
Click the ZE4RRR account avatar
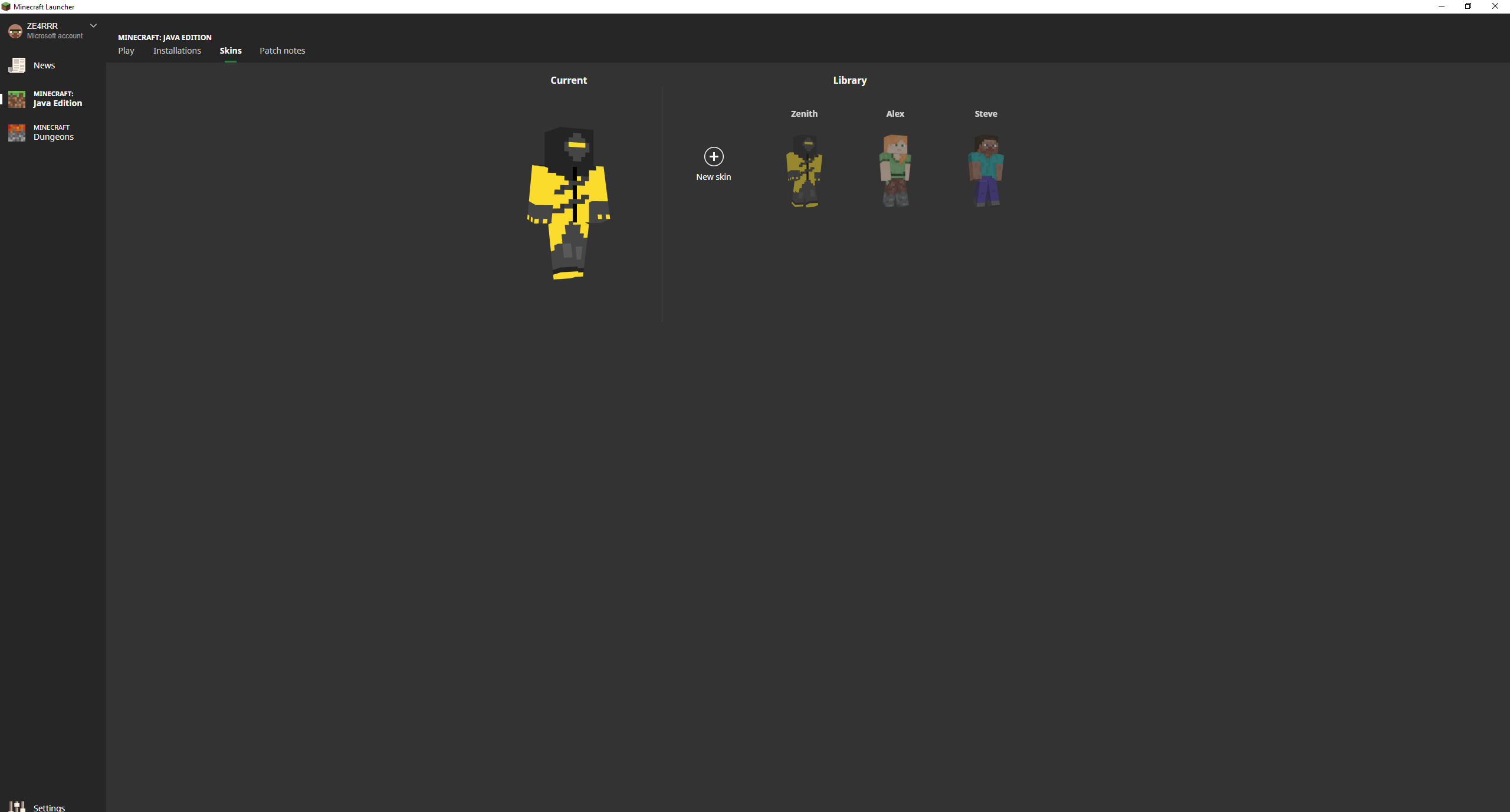[15, 31]
